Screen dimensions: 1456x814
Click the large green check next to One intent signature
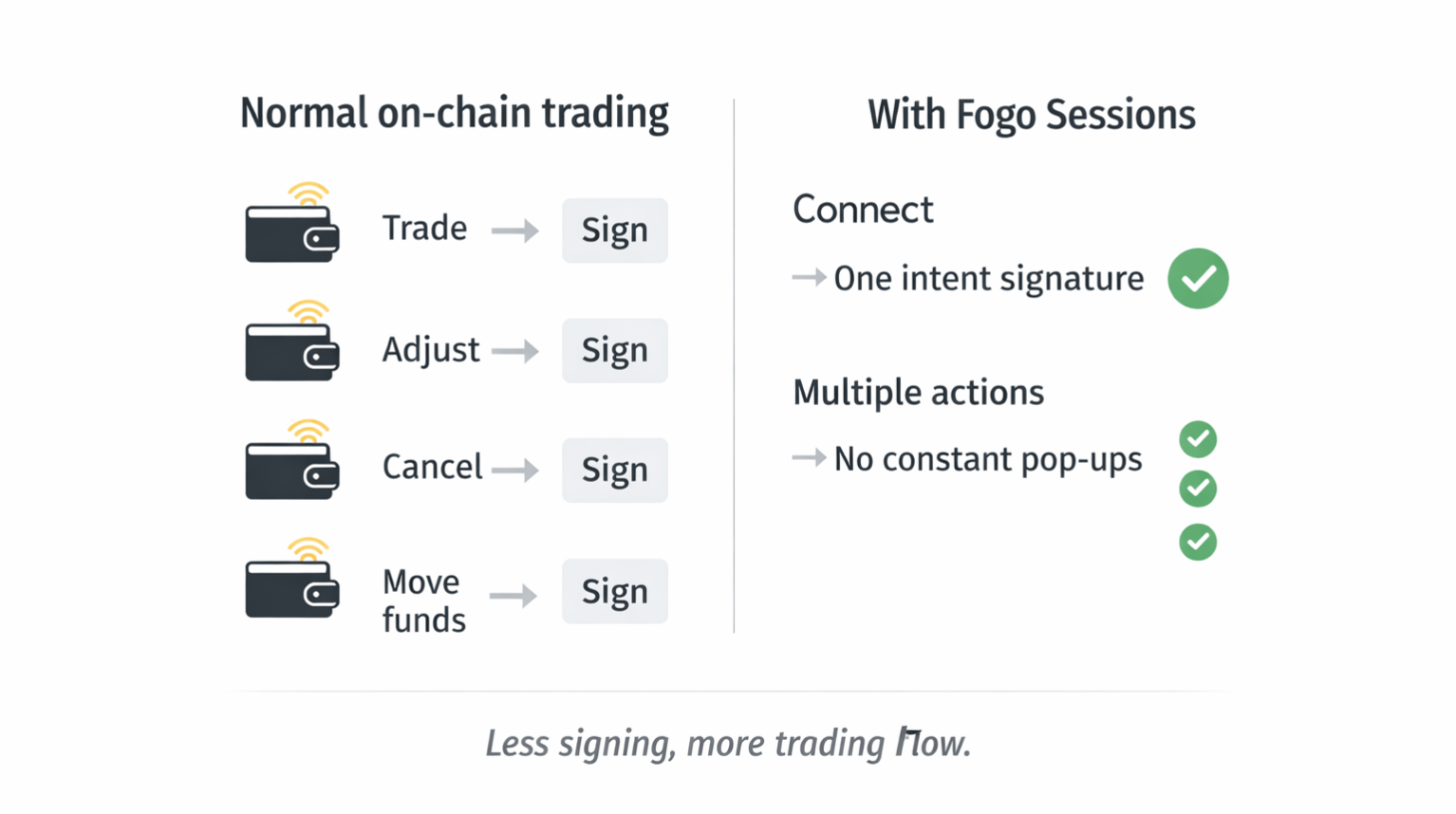[x=1198, y=278]
